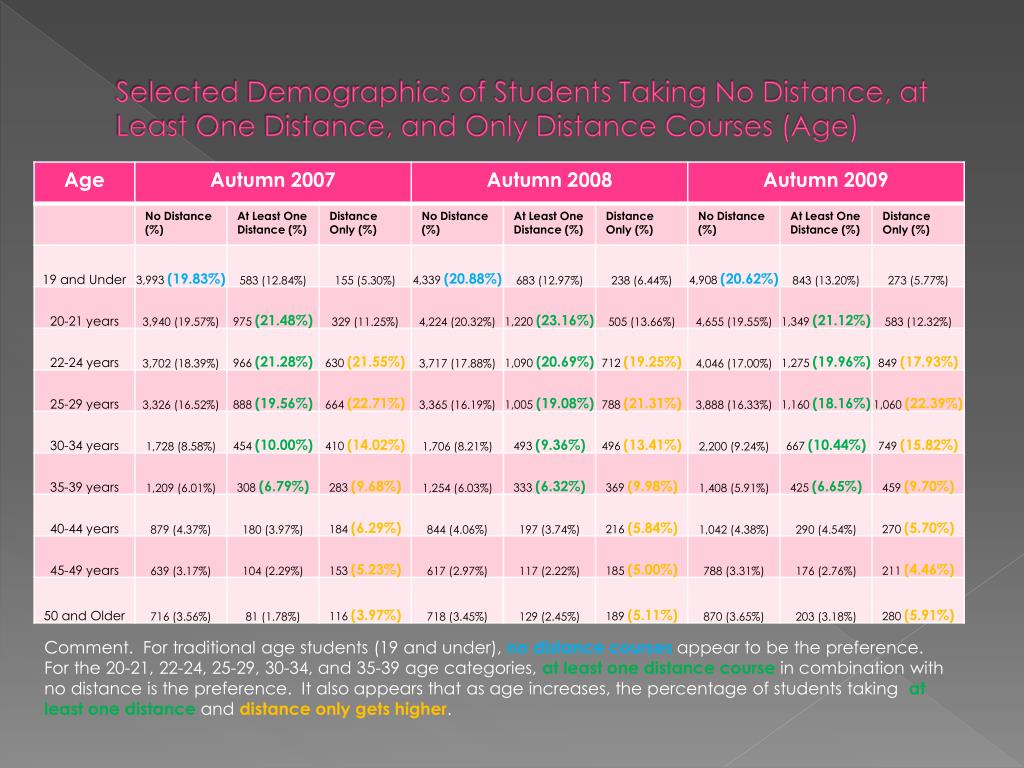
Task: Select the yellow 22.39% value
Action: (x=933, y=404)
